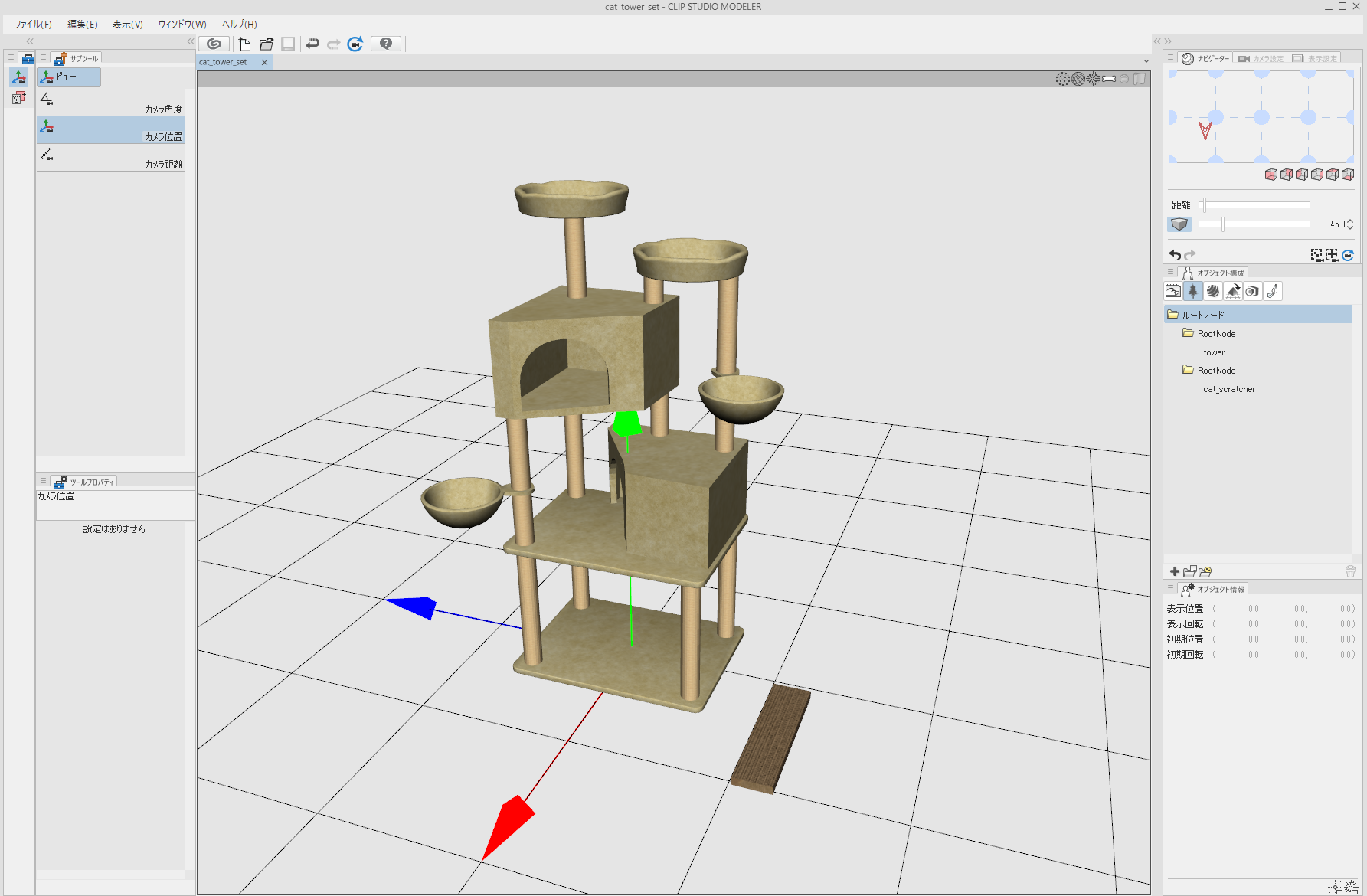1367x896 pixels.
Task: Select the material sphere icon in object composition
Action: pos(1213,290)
